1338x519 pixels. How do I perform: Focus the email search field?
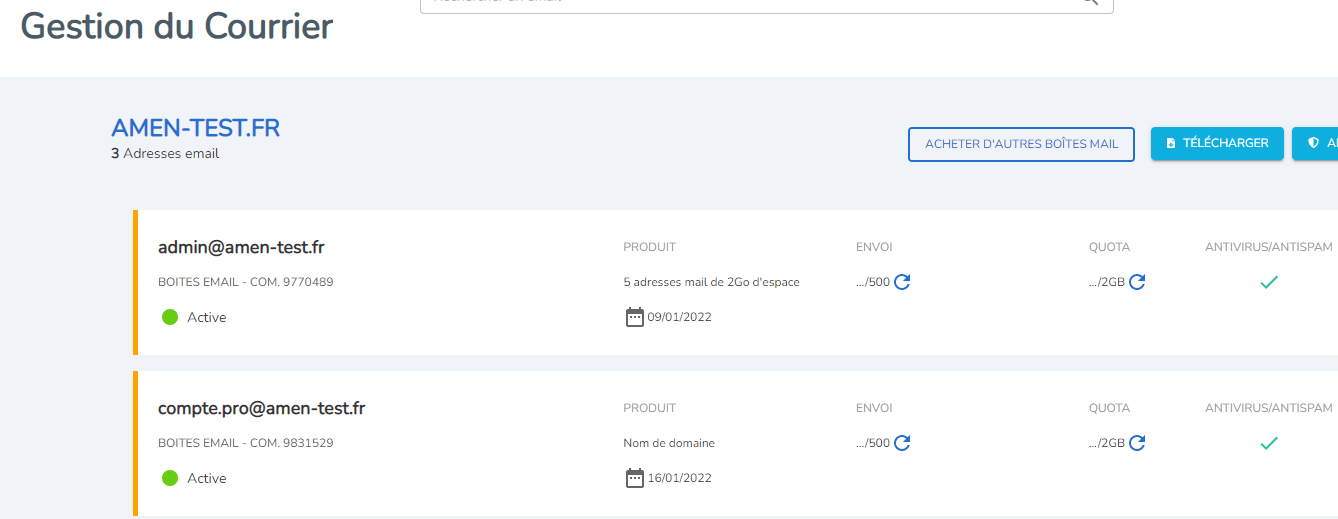pos(766,5)
